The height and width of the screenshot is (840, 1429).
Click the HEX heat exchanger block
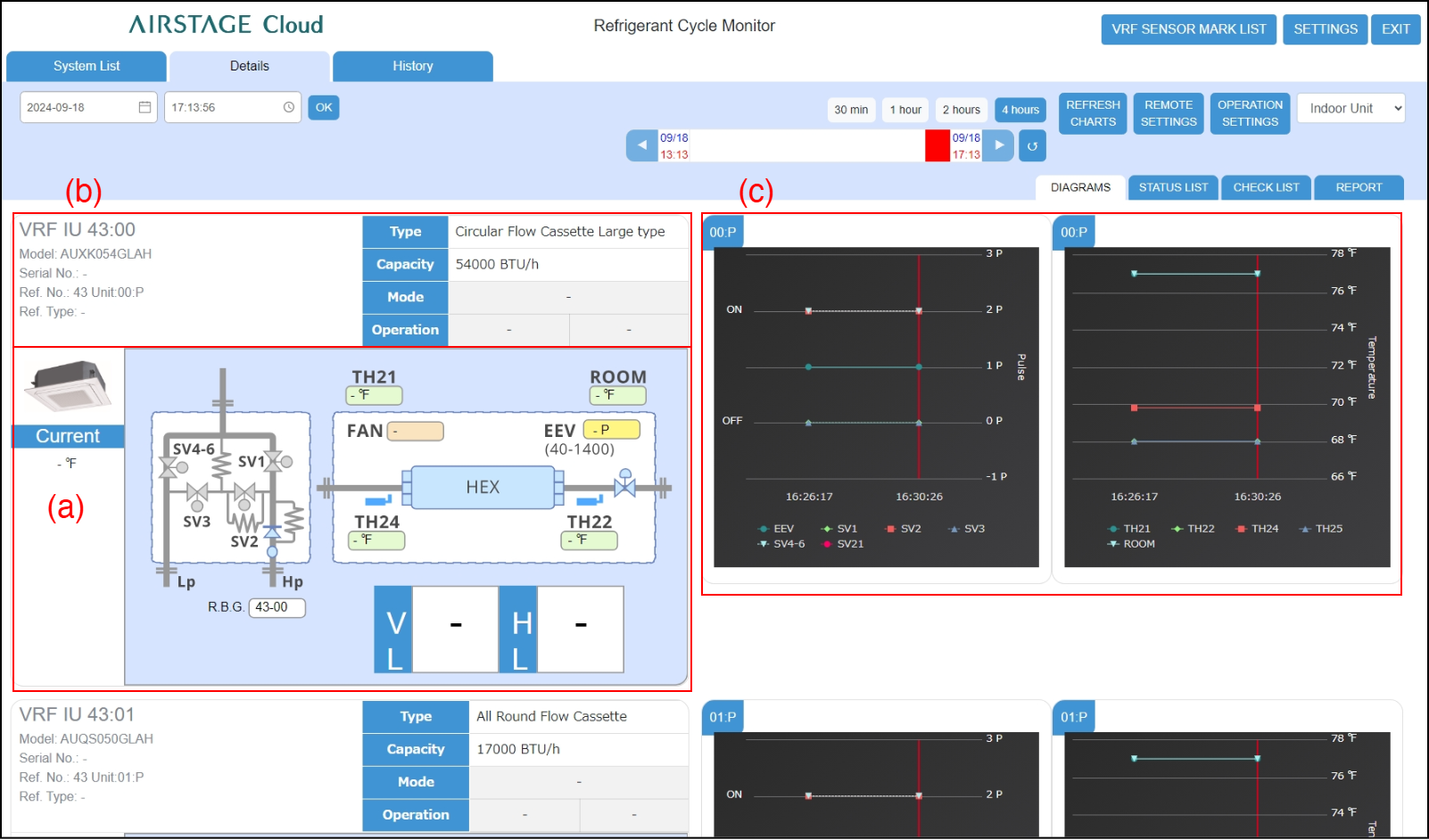click(483, 488)
